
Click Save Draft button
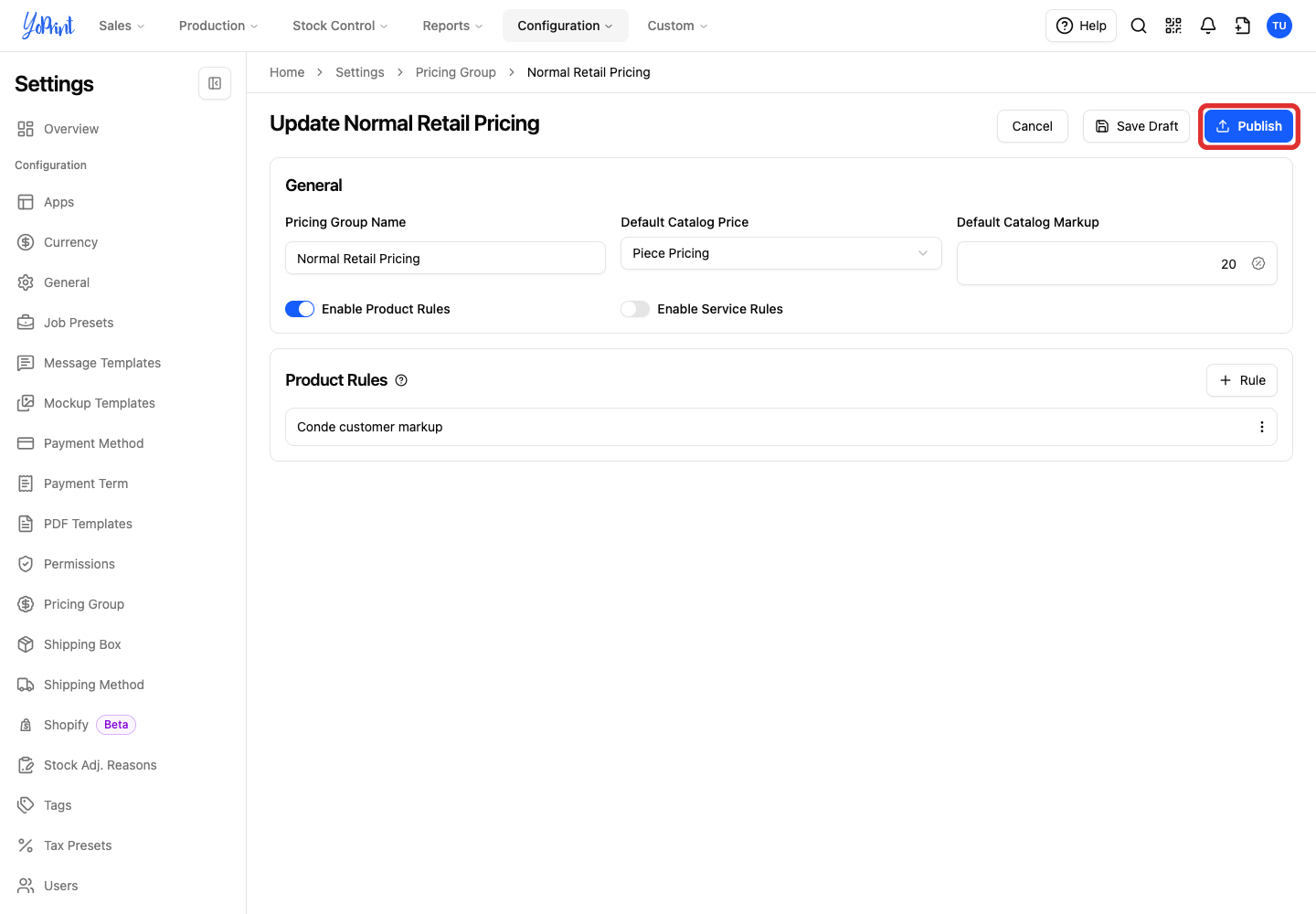[x=1136, y=126]
